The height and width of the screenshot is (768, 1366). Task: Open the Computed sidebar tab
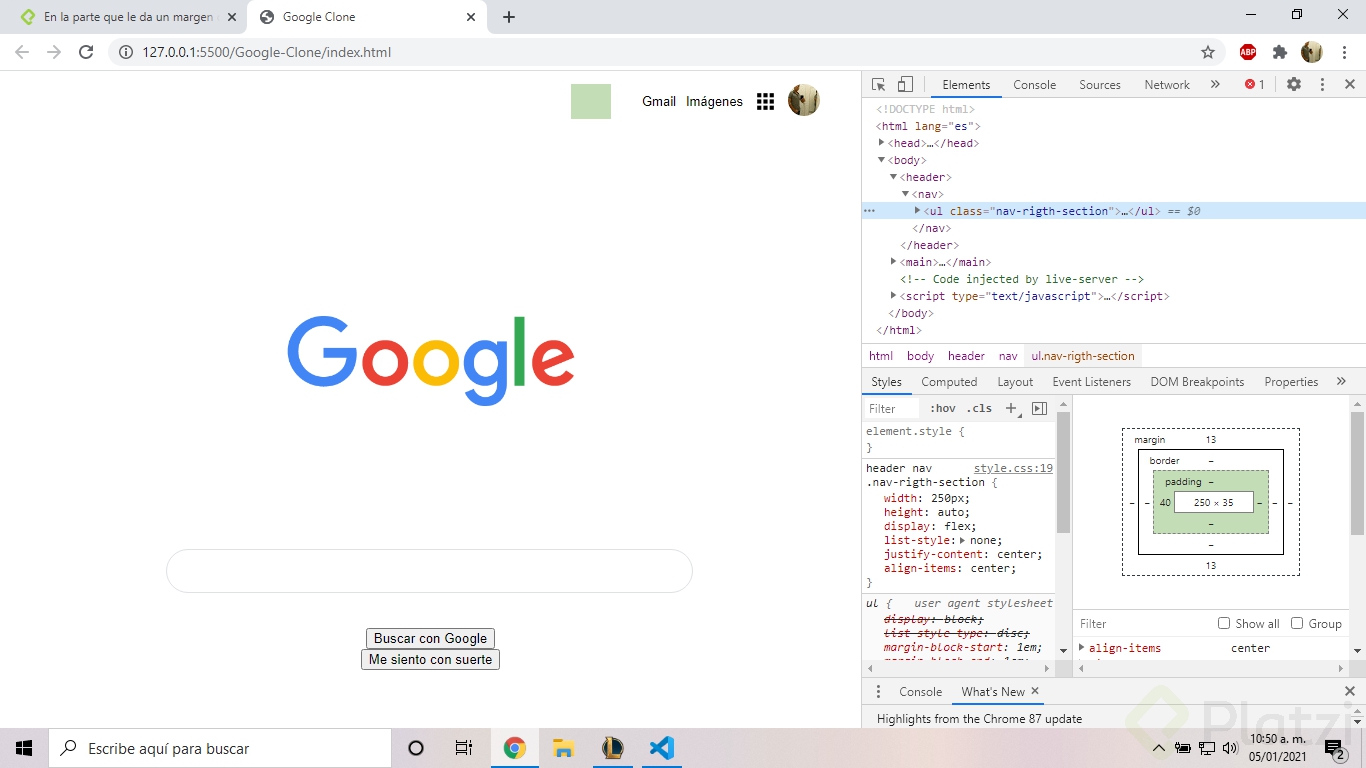949,382
